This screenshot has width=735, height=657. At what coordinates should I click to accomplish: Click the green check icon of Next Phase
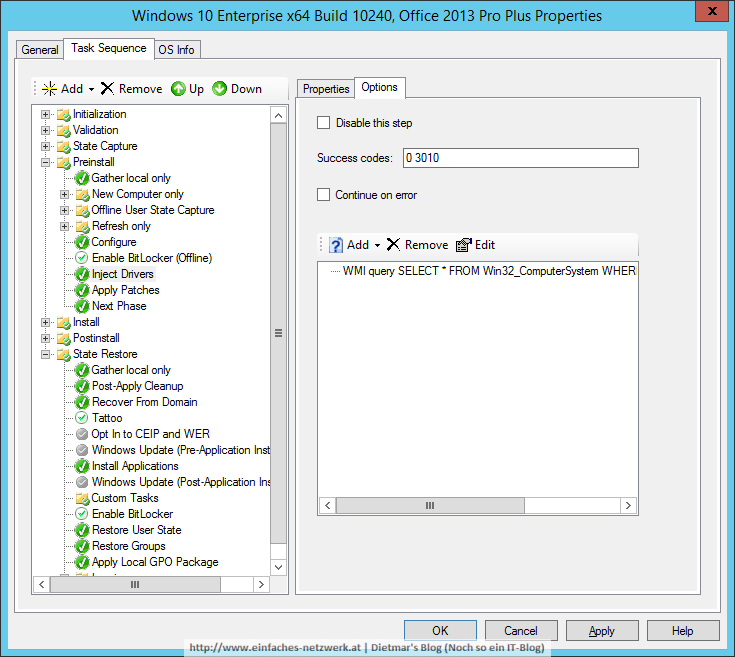(x=82, y=306)
